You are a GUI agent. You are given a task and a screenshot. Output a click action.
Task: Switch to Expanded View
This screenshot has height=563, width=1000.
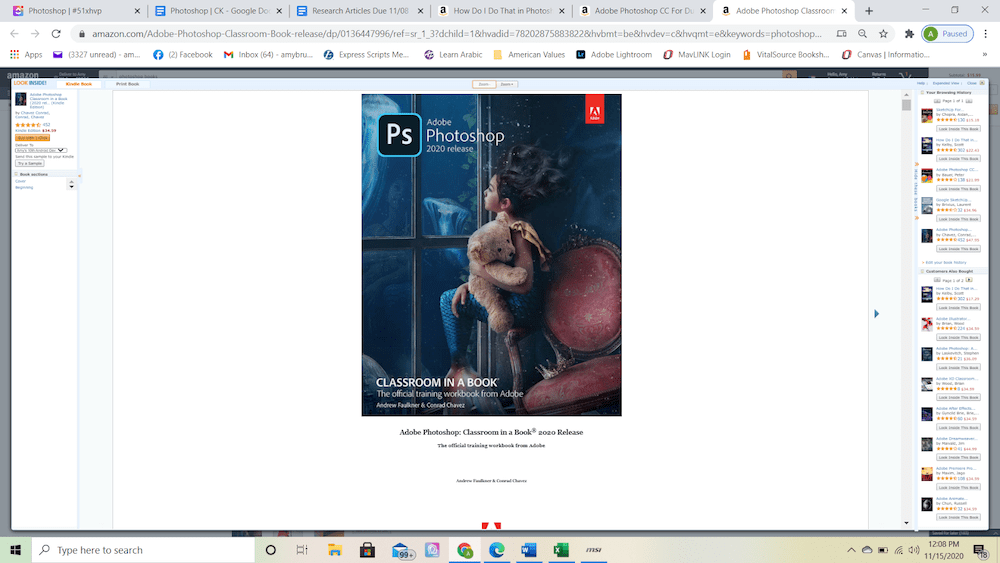coord(946,84)
